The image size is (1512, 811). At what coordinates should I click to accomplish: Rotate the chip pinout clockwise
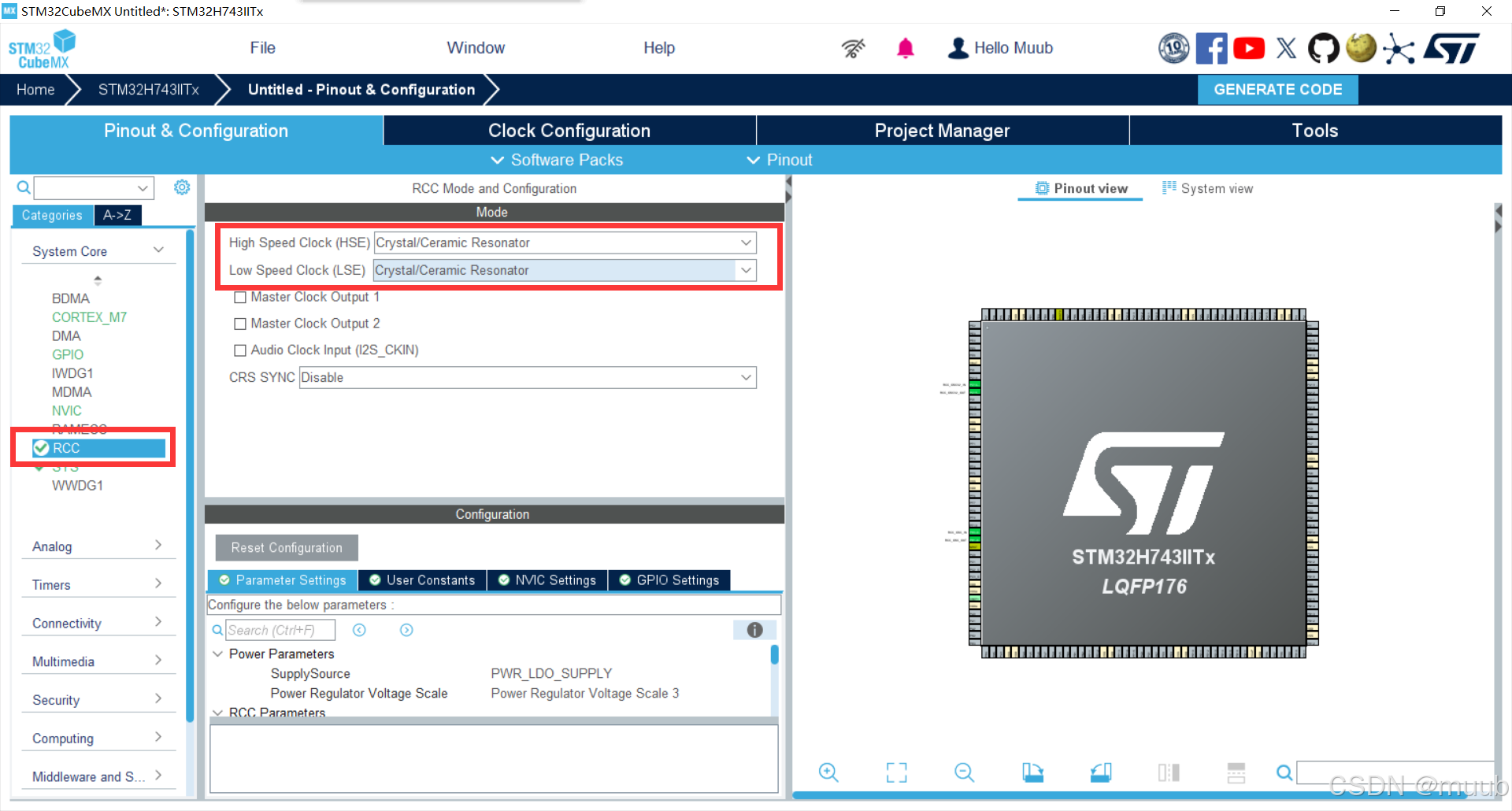tap(1032, 772)
